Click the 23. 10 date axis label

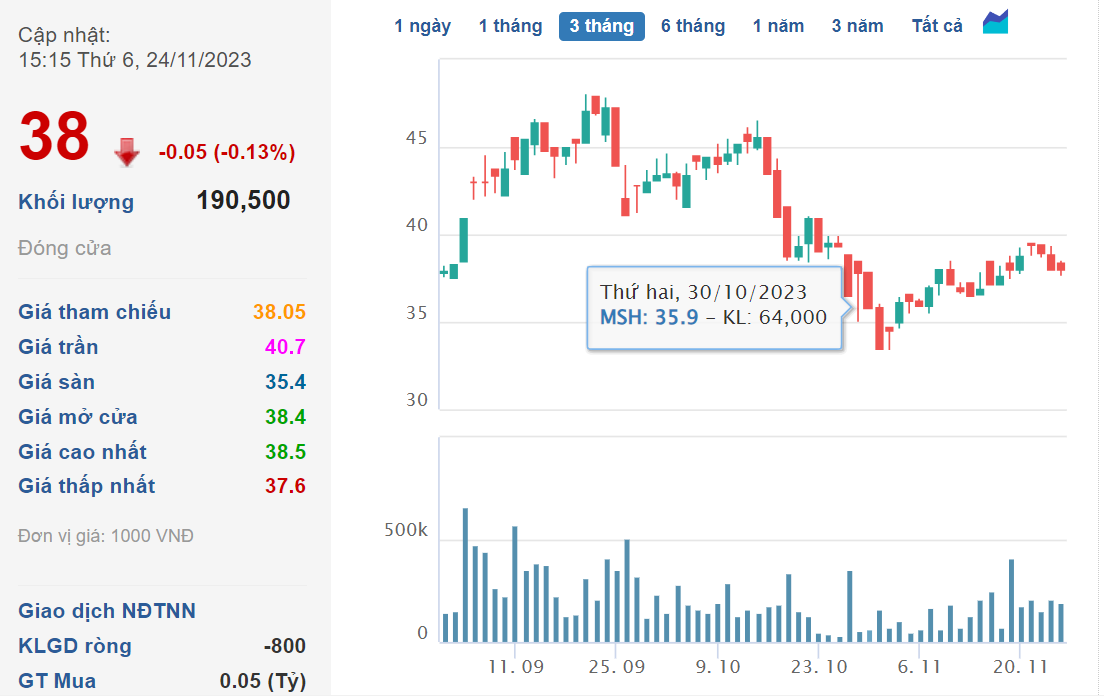tap(817, 666)
